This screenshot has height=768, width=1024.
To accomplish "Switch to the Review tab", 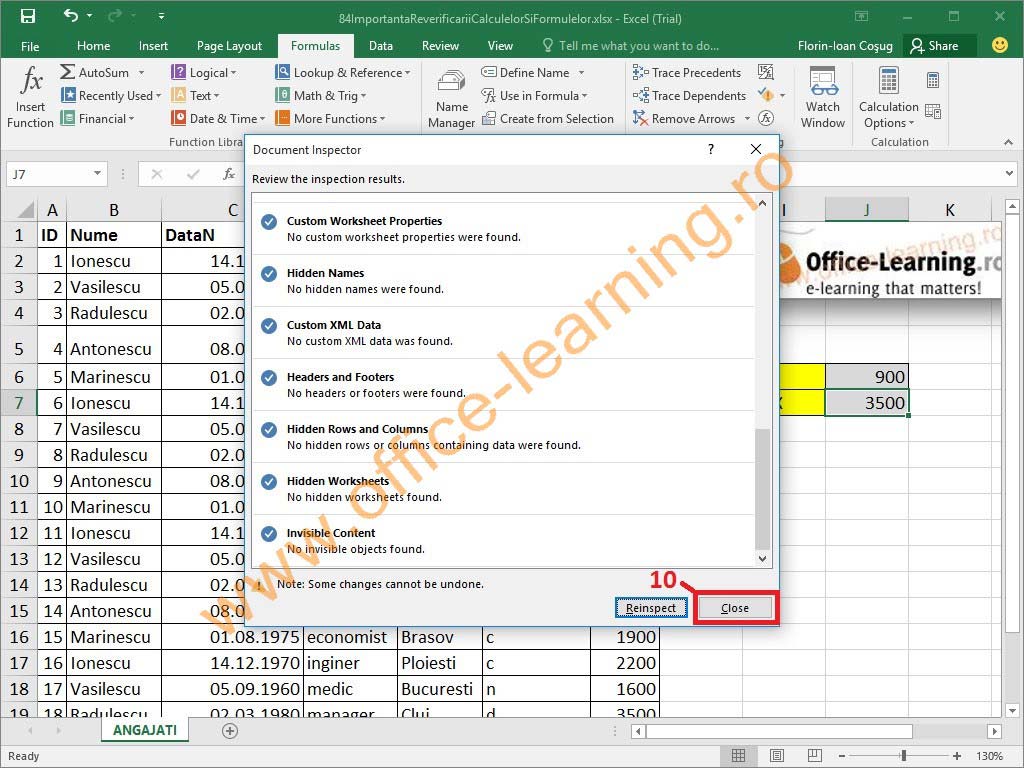I will point(440,46).
